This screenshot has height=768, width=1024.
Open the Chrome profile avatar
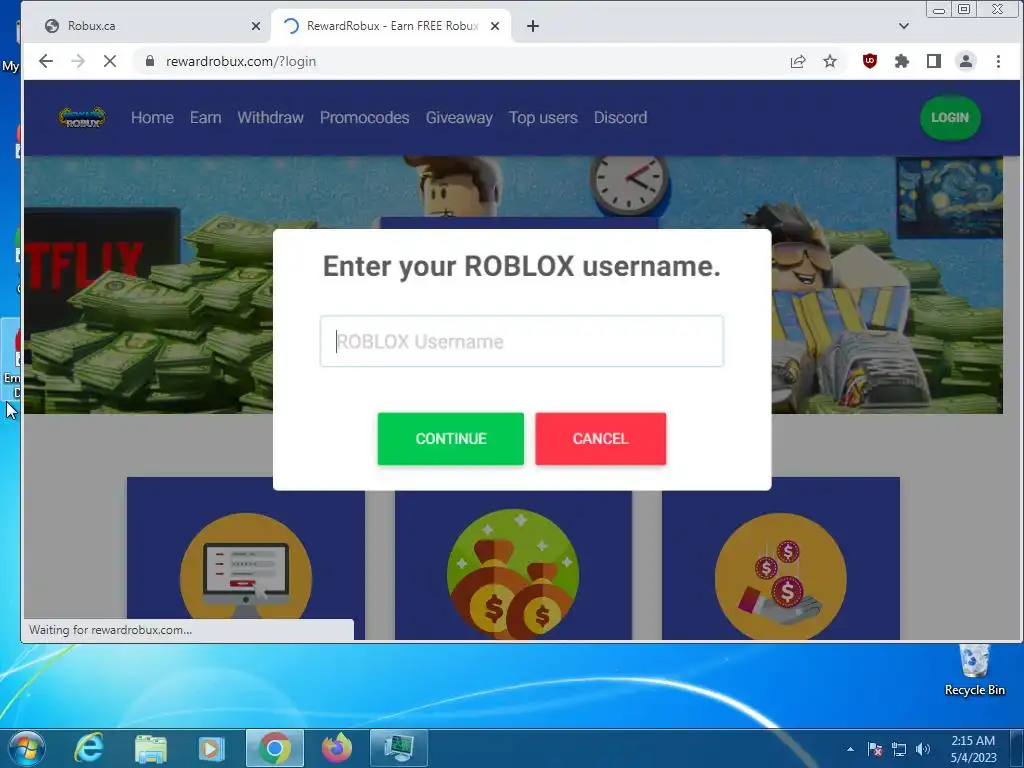(965, 61)
